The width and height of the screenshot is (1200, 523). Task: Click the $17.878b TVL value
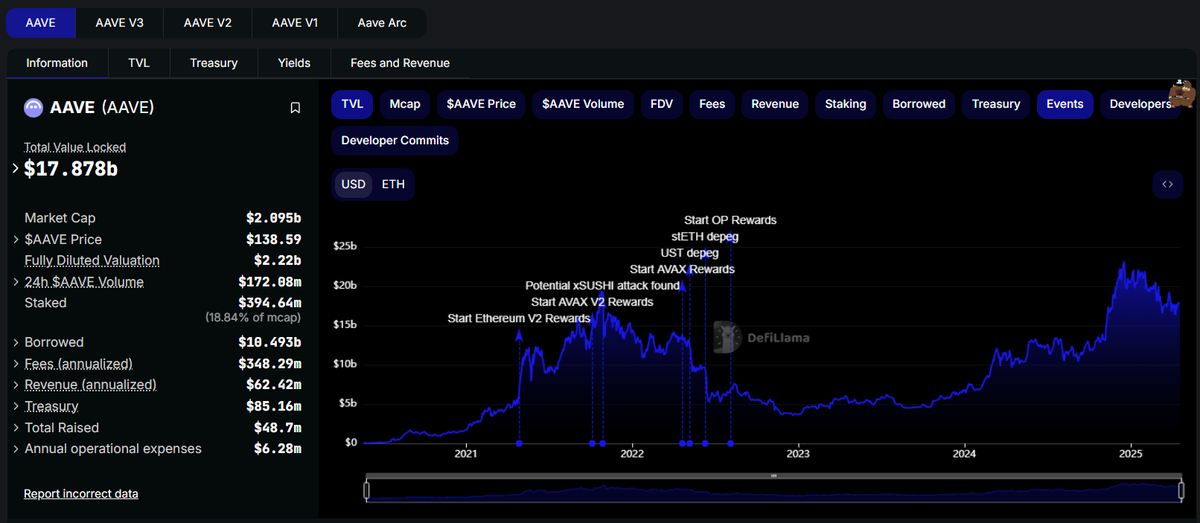point(71,169)
